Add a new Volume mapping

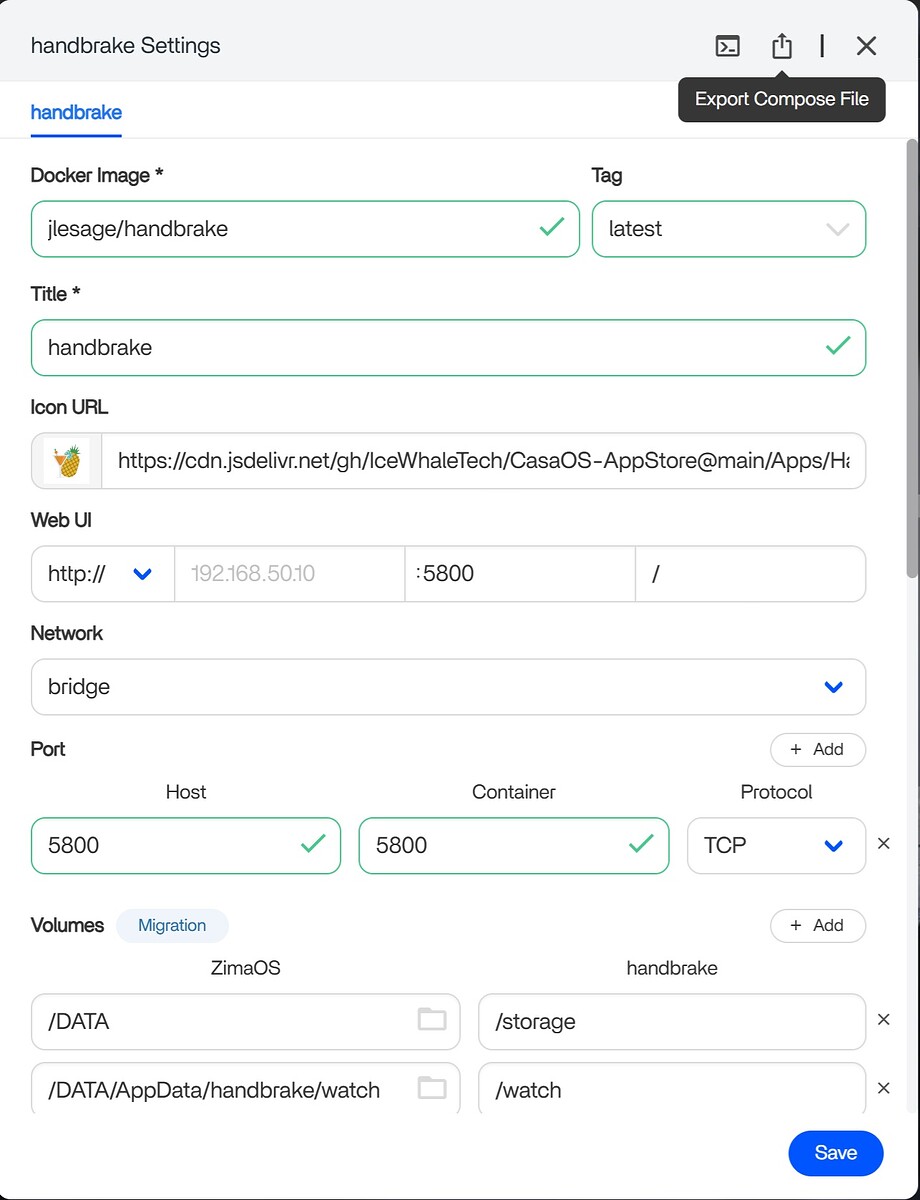(x=817, y=926)
